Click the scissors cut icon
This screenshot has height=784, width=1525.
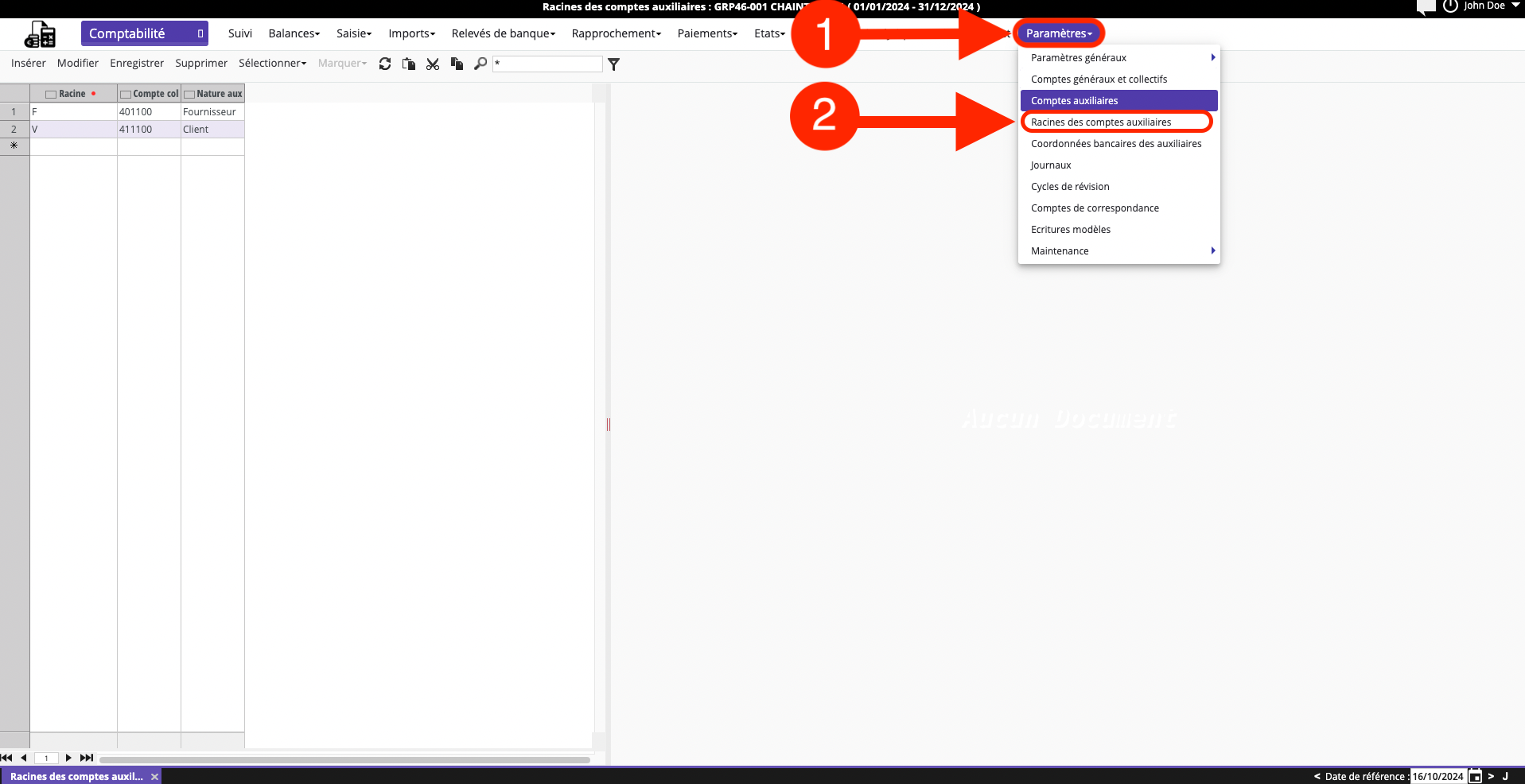[433, 64]
